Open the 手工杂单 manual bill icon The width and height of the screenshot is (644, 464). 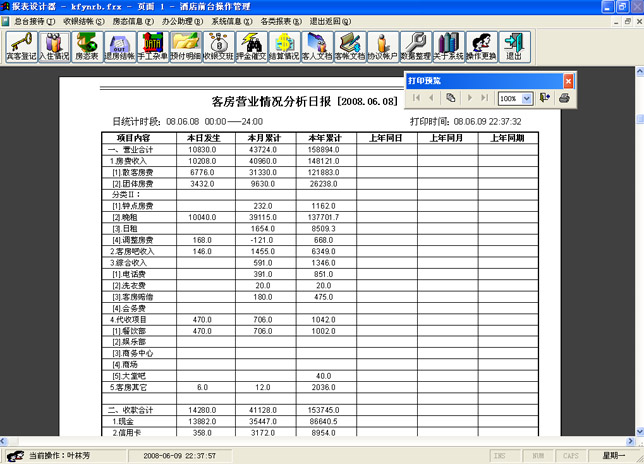pyautogui.click(x=152, y=46)
